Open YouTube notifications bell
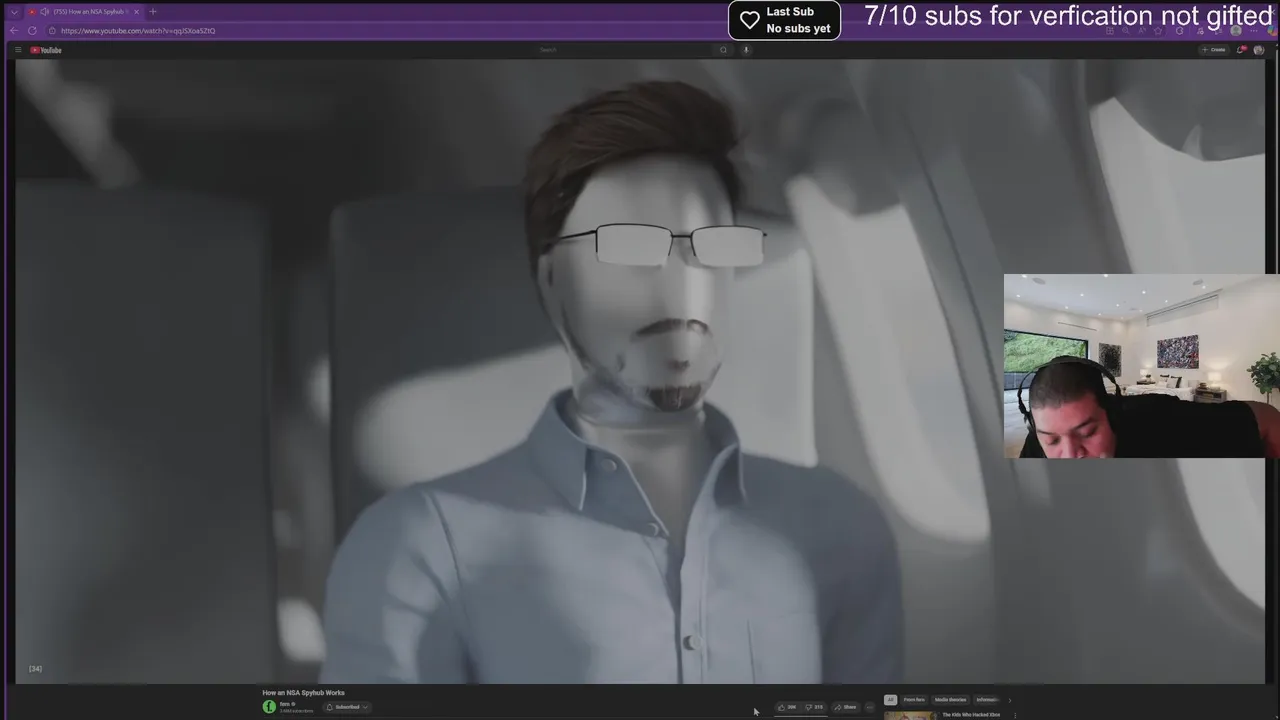 click(1241, 50)
